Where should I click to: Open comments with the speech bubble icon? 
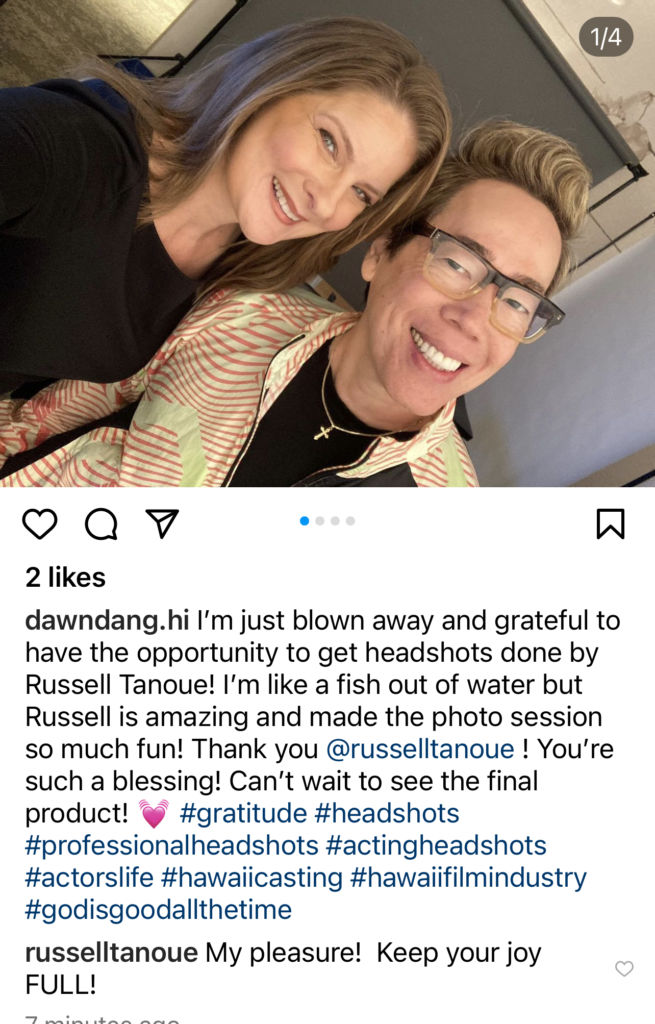tap(101, 524)
